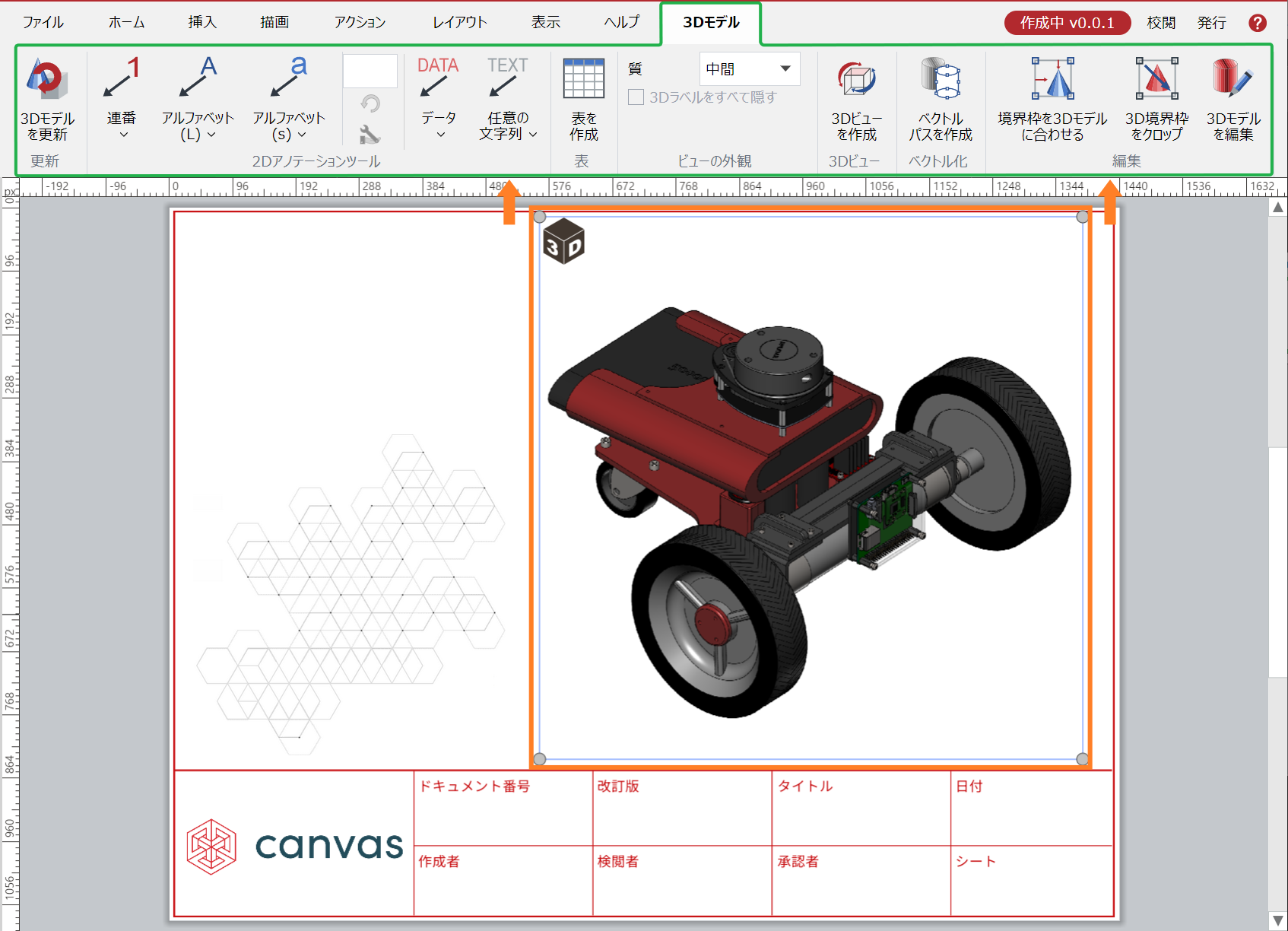The width and height of the screenshot is (1288, 931).
Task: Click the hexagon pattern drawing
Action: (351, 595)
